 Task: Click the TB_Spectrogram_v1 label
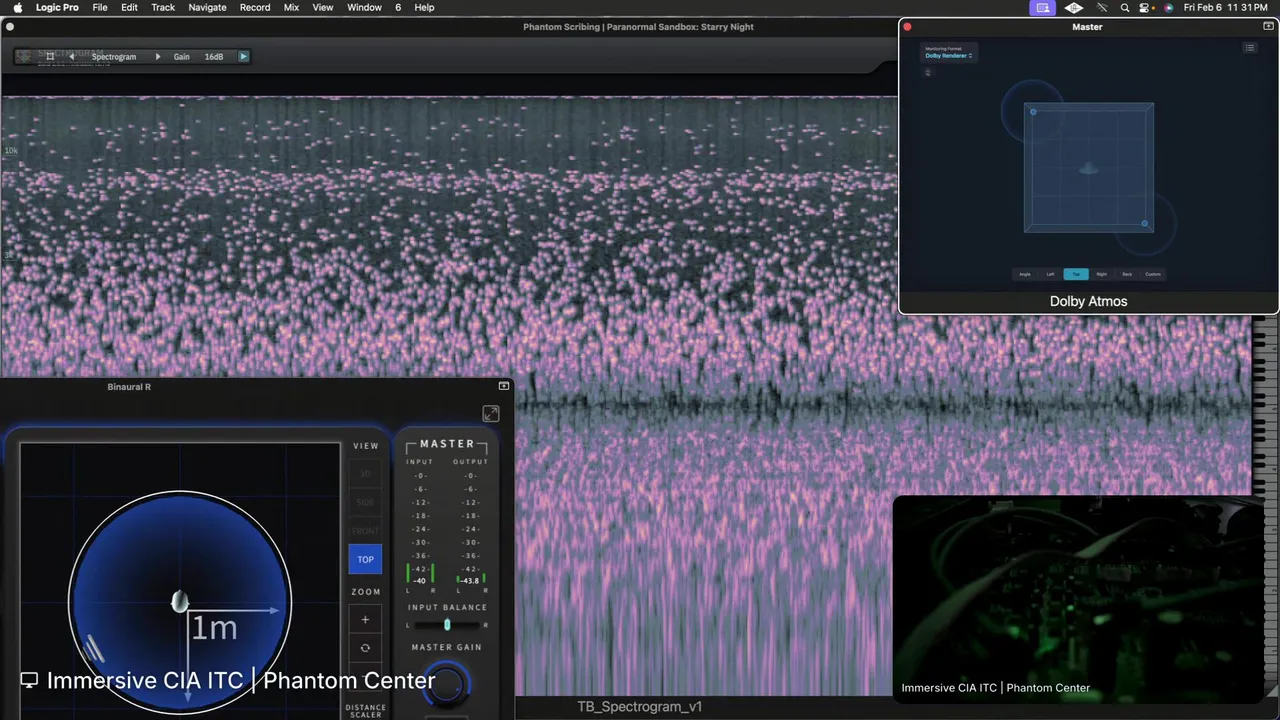coord(640,707)
